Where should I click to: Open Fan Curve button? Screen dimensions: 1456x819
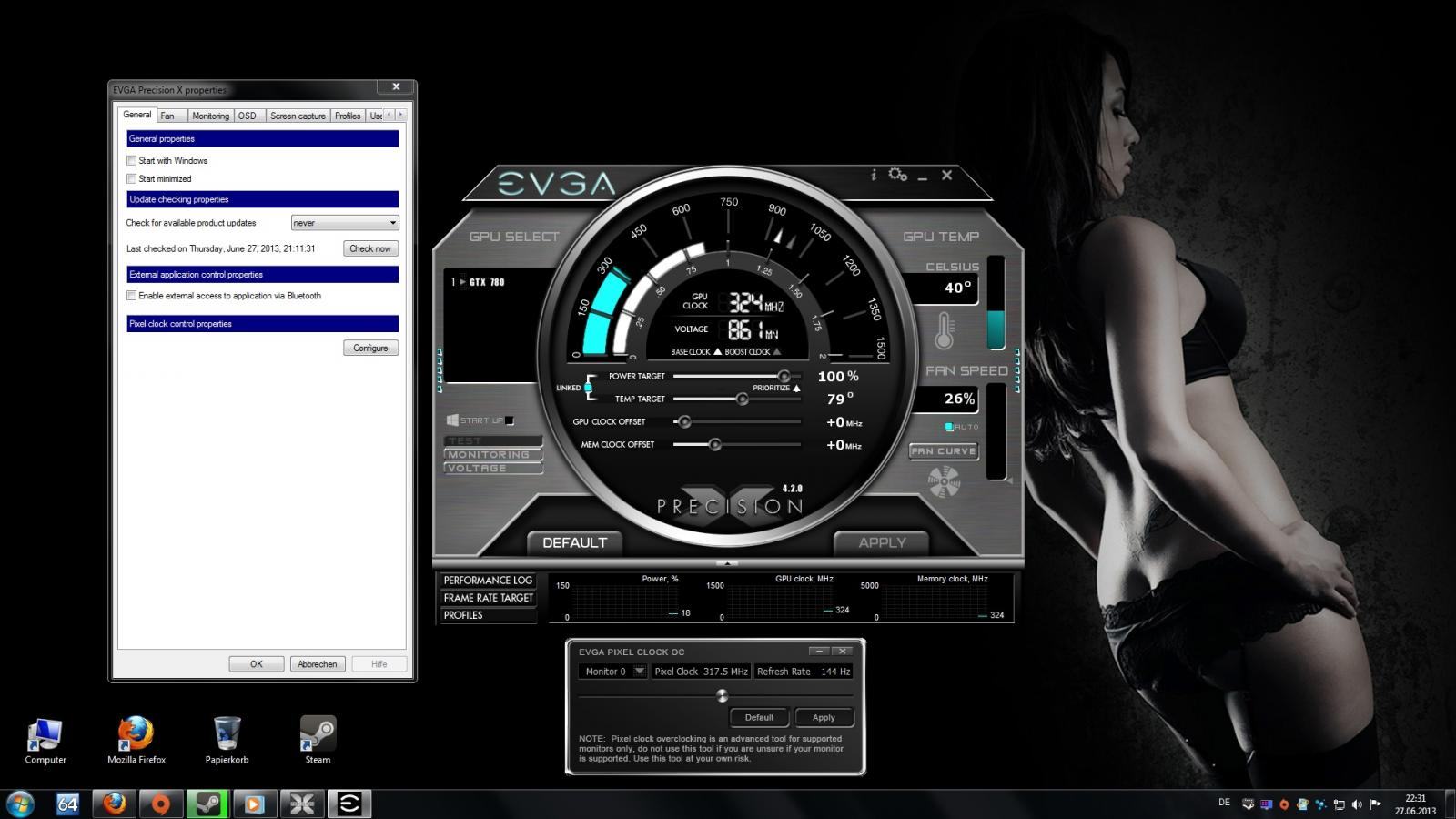[x=944, y=450]
